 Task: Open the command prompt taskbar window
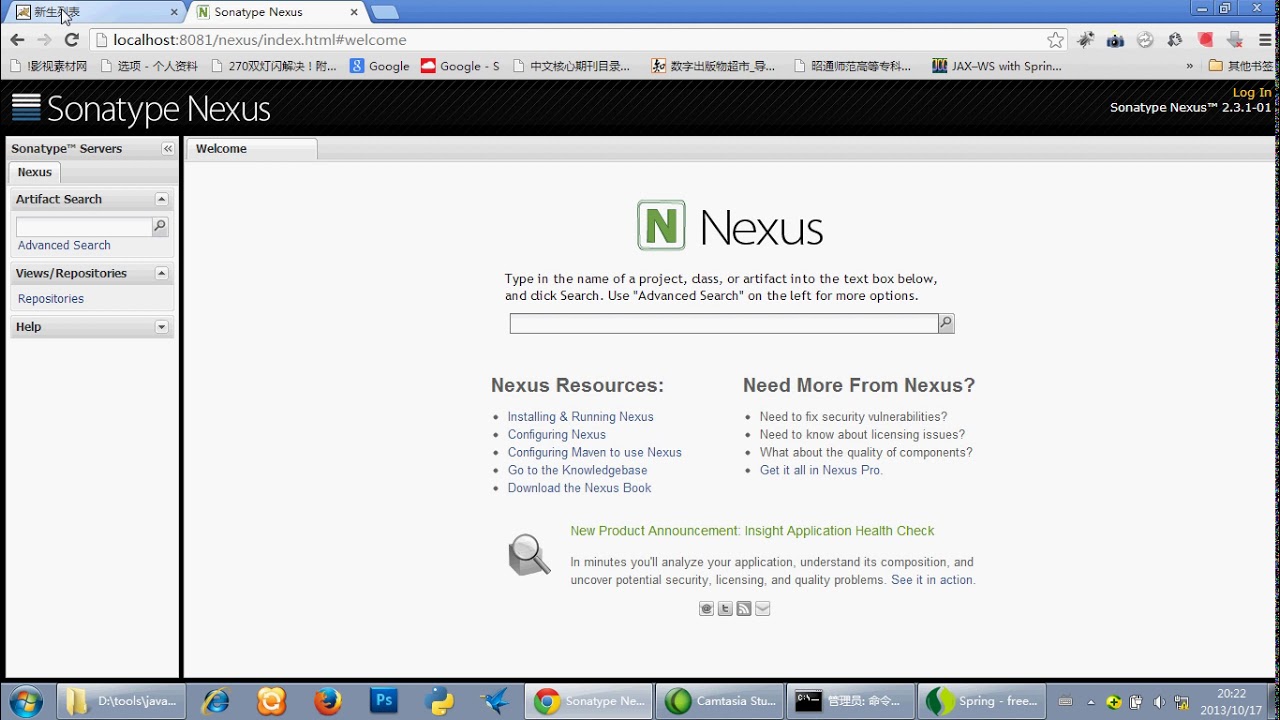[x=851, y=701]
